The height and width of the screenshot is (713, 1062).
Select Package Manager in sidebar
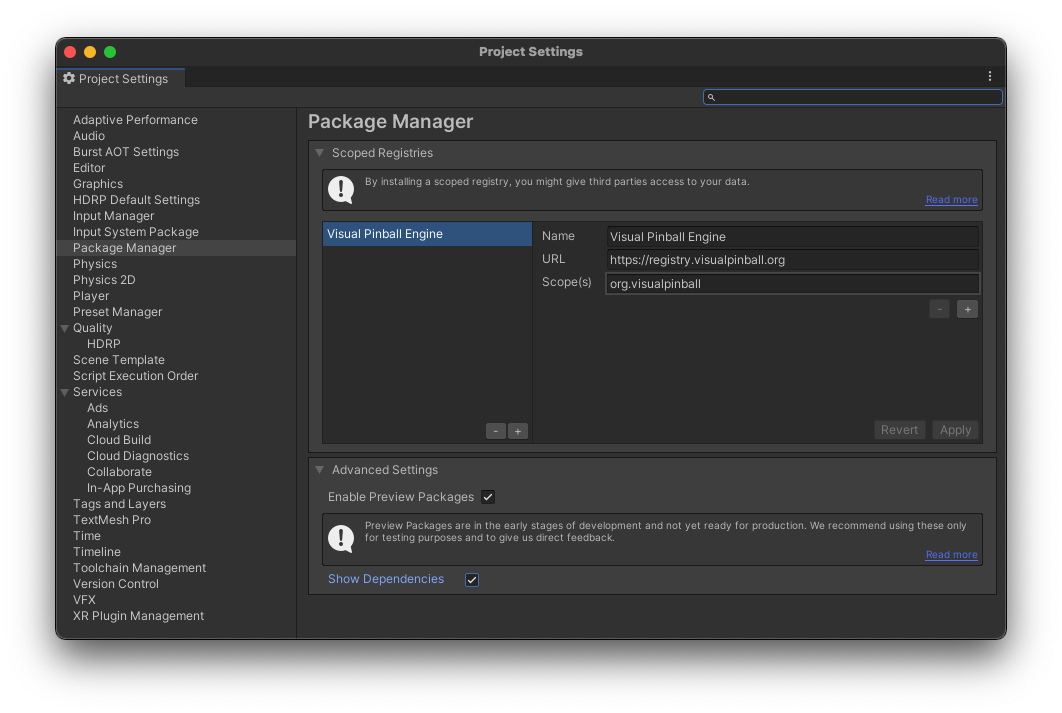[176, 248]
